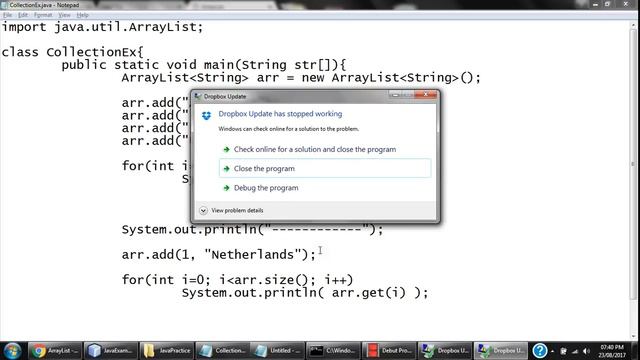
Task: Click green arrow beside Check online option
Action: click(x=227, y=149)
